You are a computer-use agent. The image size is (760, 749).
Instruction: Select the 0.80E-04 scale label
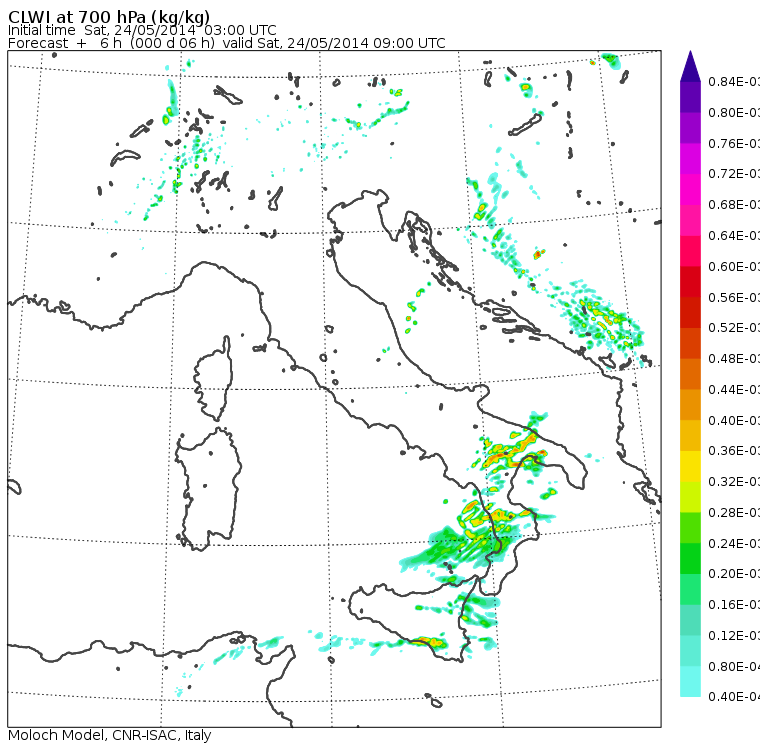734,667
